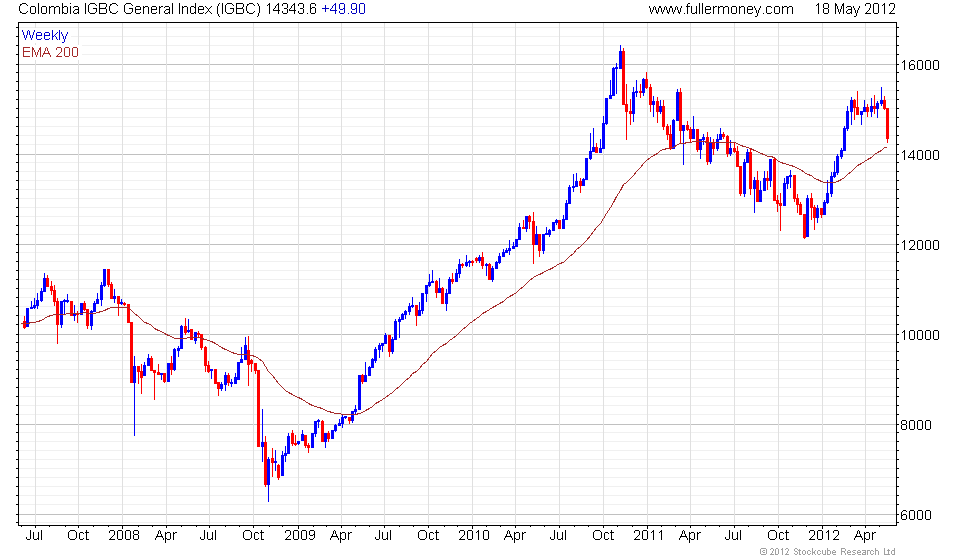Click the peak candlestick near 16400 in late 2010
The width and height of the screenshot is (980, 560).
tap(621, 59)
